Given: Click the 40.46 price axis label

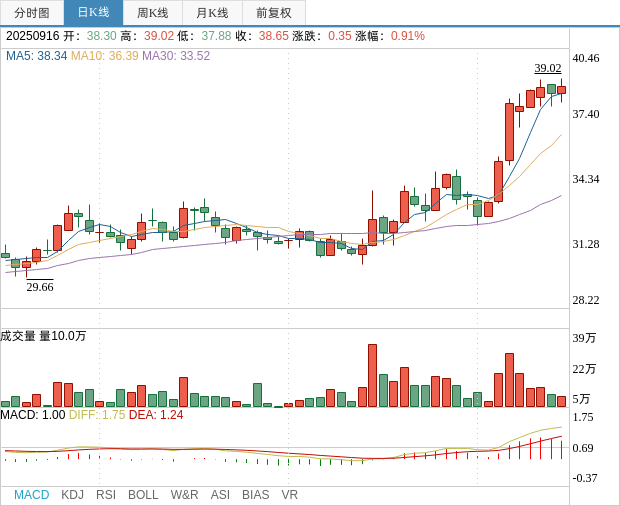Looking at the screenshot, I should point(586,58).
